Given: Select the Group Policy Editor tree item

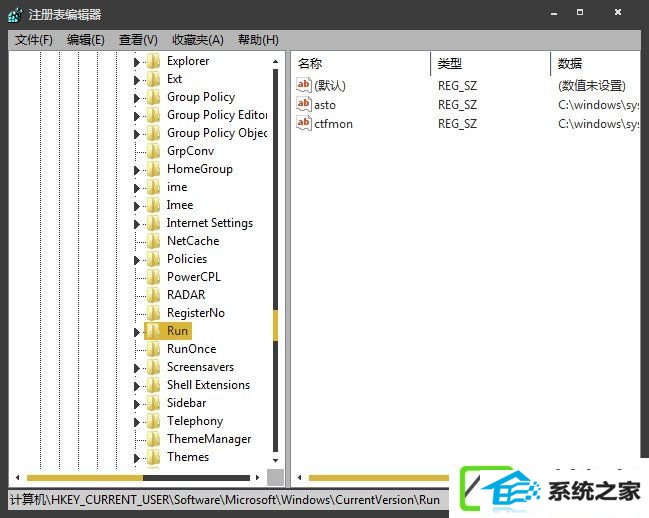Looking at the screenshot, I should tap(217, 115).
